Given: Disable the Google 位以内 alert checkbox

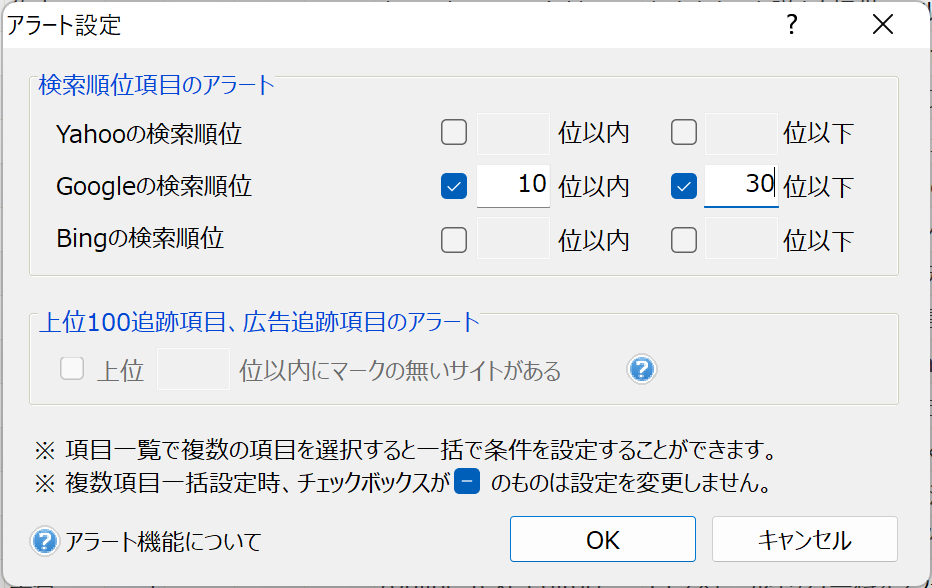Looking at the screenshot, I should tap(453, 186).
